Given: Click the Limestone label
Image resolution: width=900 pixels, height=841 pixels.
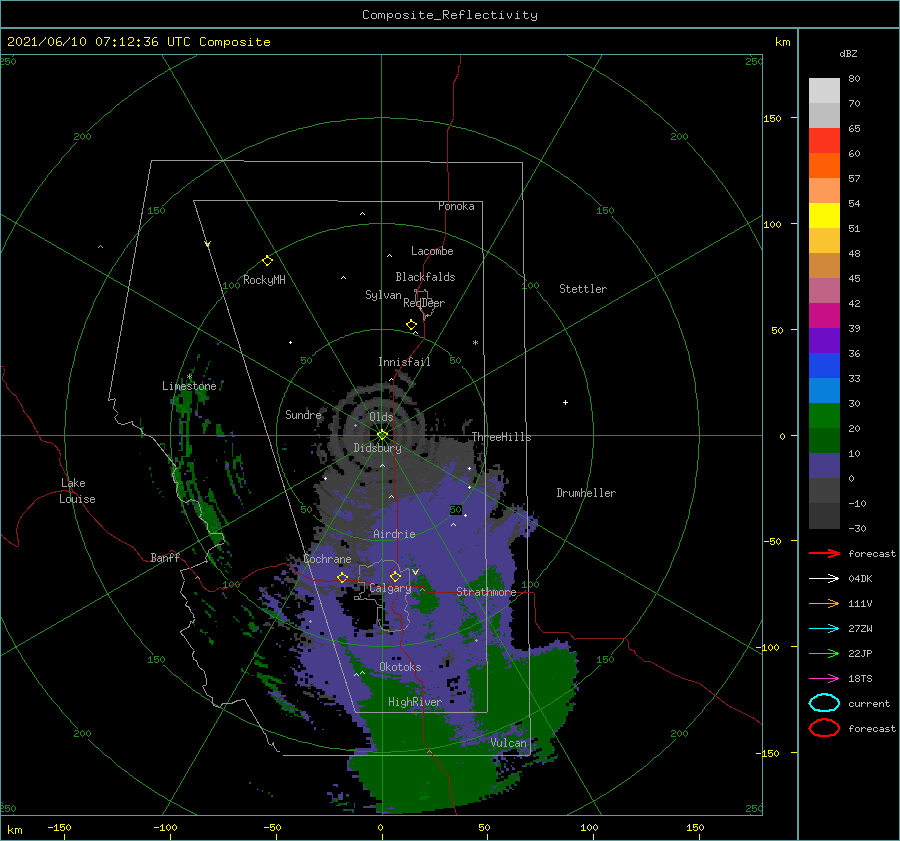Looking at the screenshot, I should tap(189, 386).
